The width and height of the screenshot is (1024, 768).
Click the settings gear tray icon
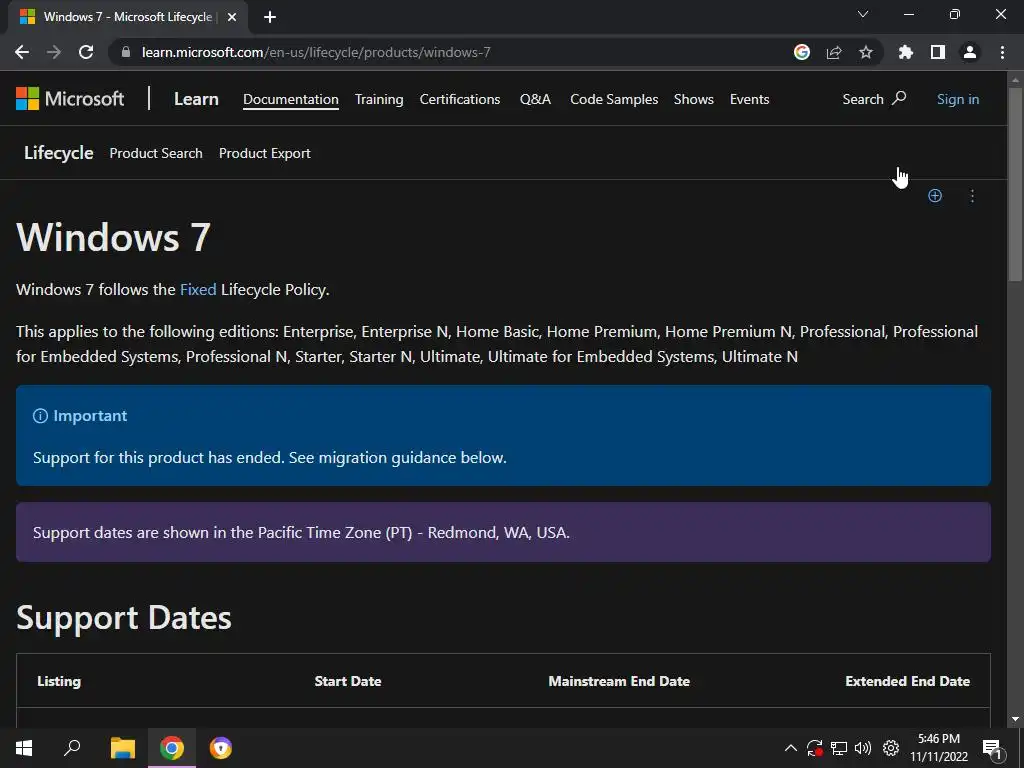tap(891, 748)
